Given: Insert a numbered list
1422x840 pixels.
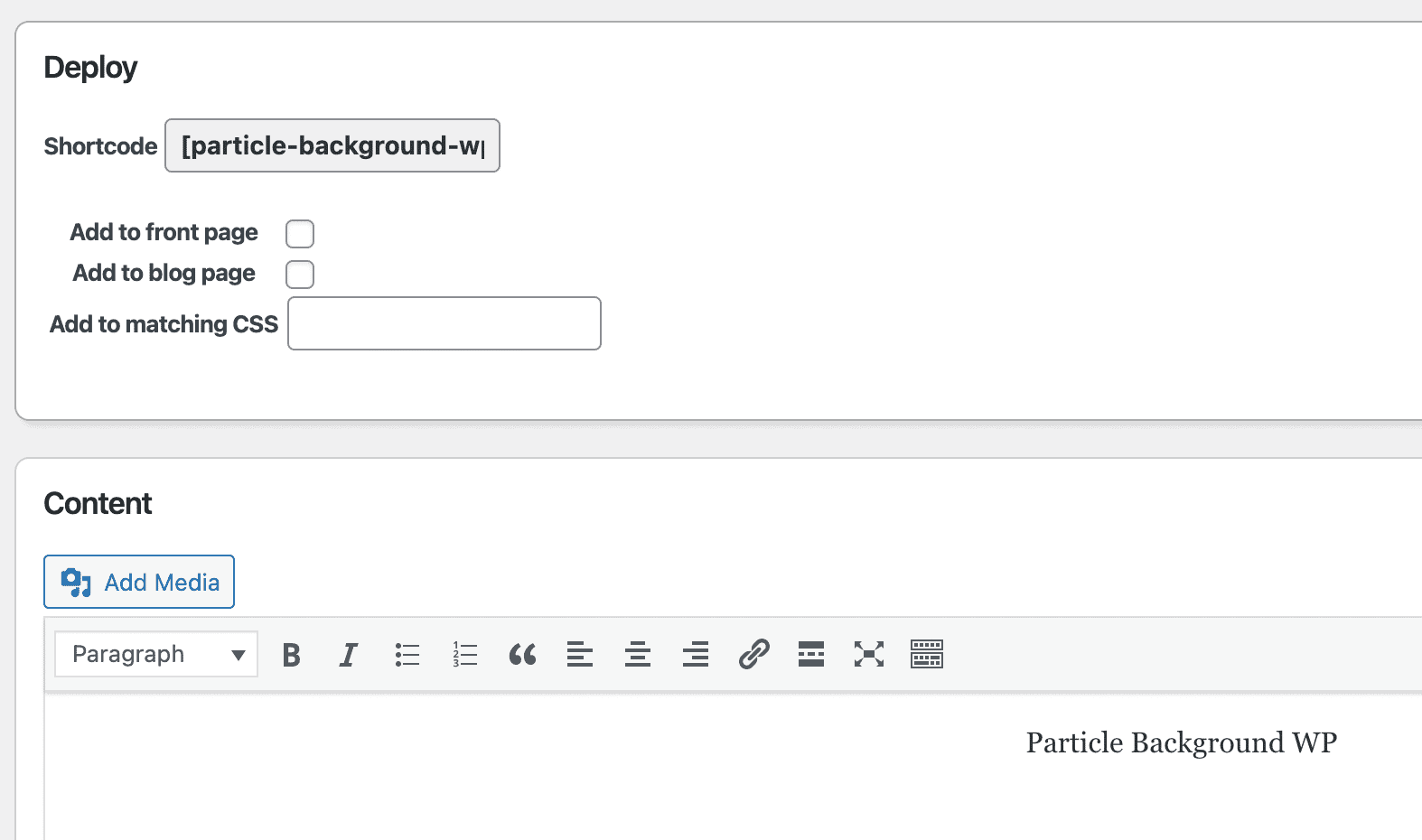Looking at the screenshot, I should [464, 654].
